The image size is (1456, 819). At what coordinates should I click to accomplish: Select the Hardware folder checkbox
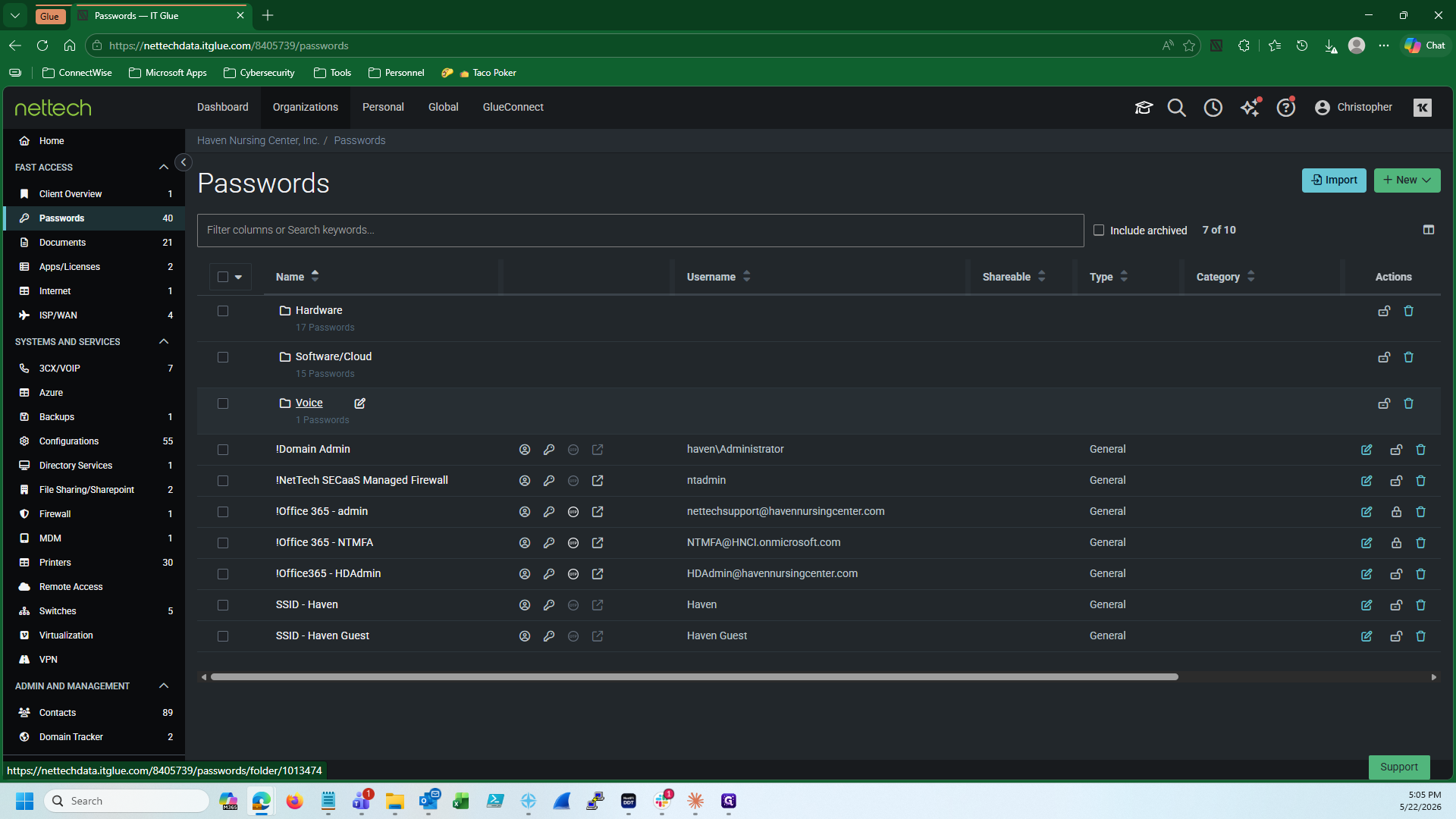223,311
